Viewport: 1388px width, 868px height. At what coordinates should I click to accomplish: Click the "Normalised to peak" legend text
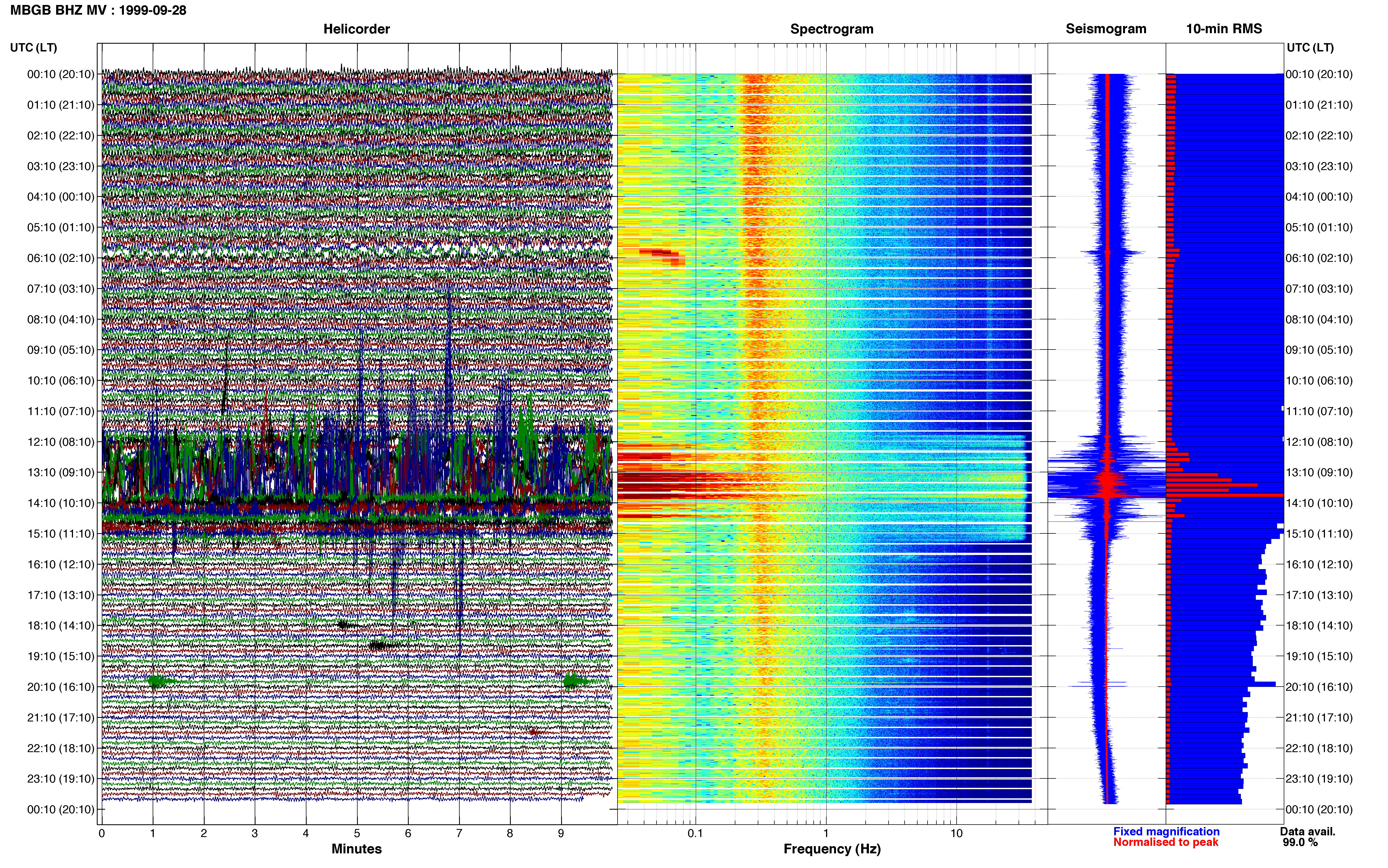click(1165, 842)
